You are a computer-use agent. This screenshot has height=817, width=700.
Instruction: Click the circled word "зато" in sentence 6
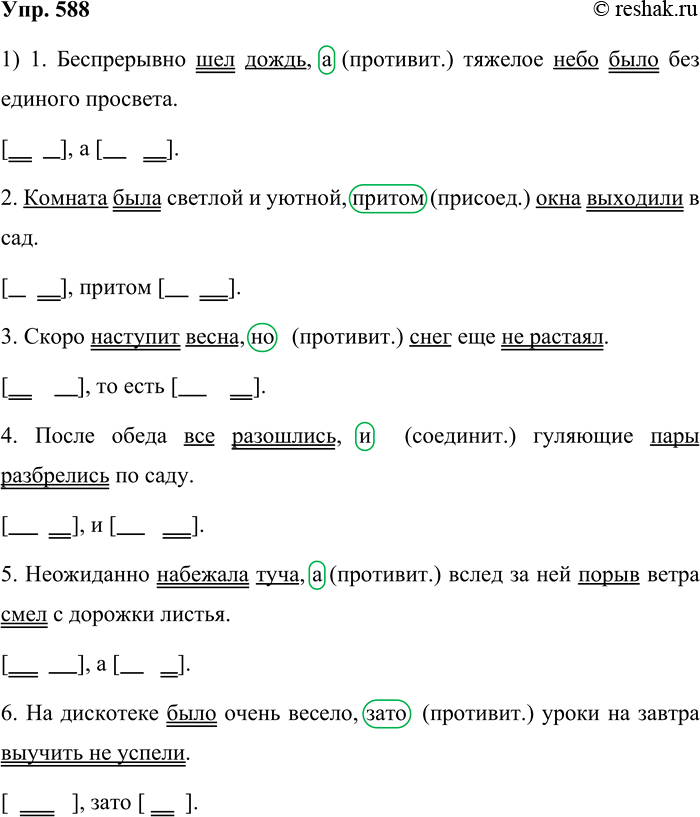coord(388,712)
